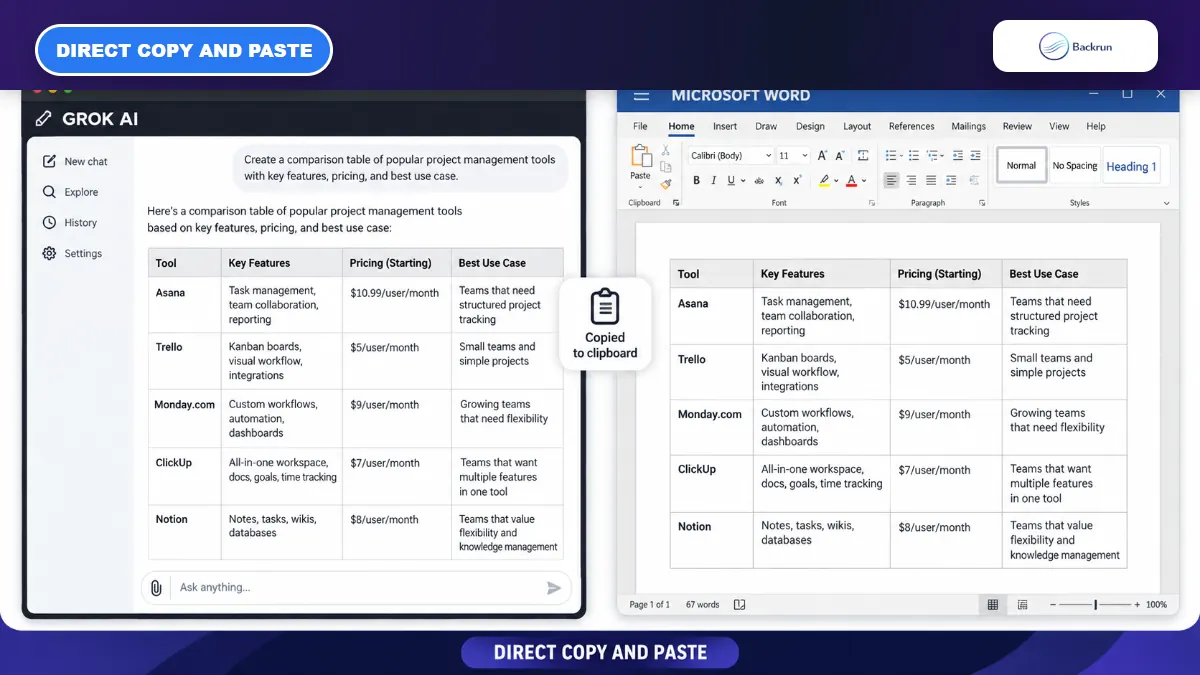
Task: Apply the Normal style
Action: pos(1021,166)
